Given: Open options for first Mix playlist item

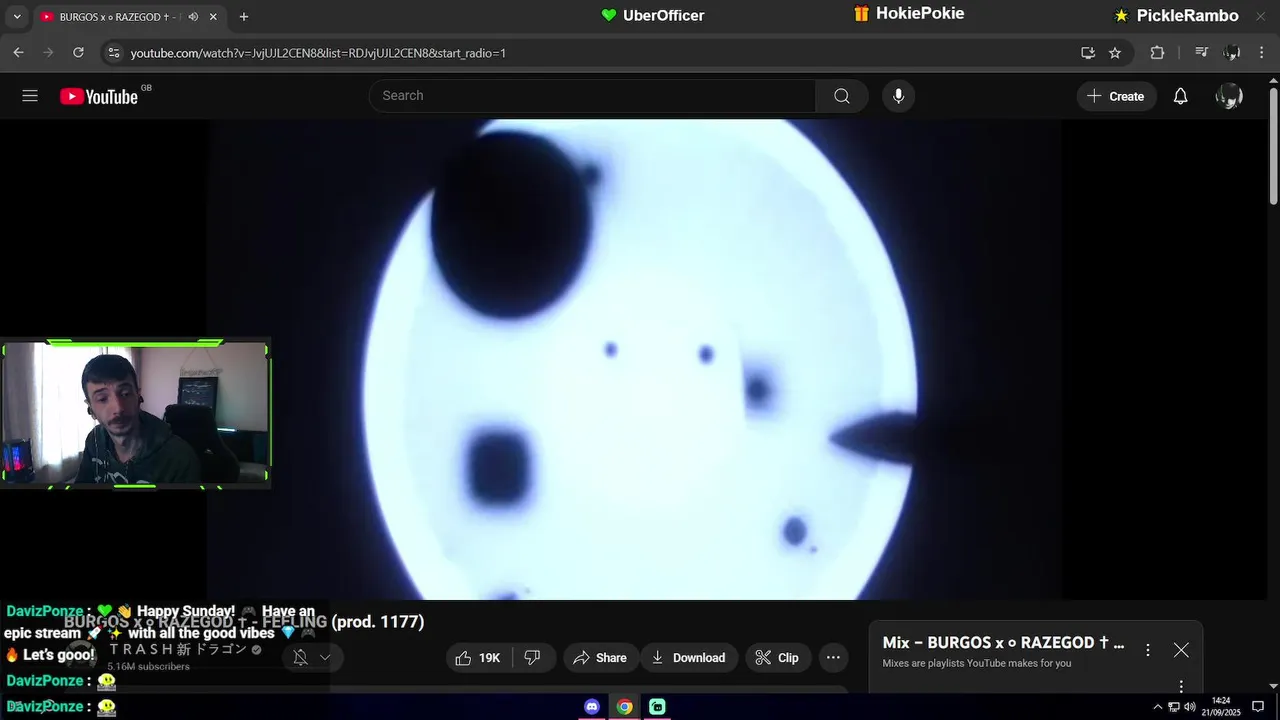Looking at the screenshot, I should (x=1181, y=687).
